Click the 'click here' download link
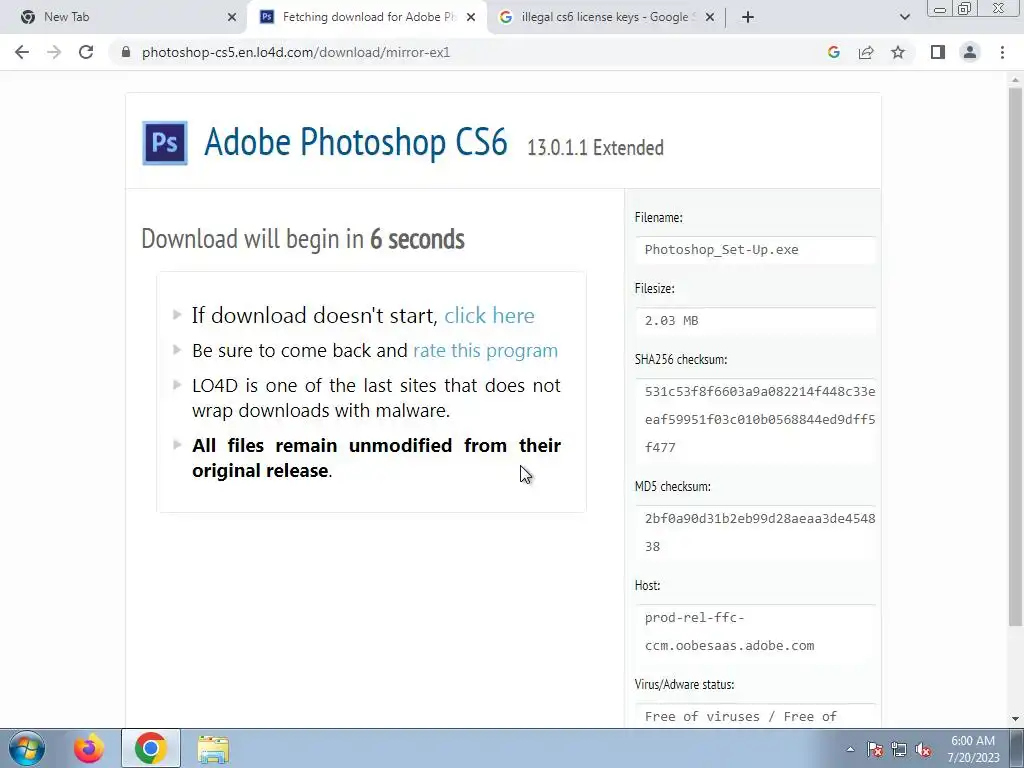The height and width of the screenshot is (768, 1024). click(x=489, y=315)
